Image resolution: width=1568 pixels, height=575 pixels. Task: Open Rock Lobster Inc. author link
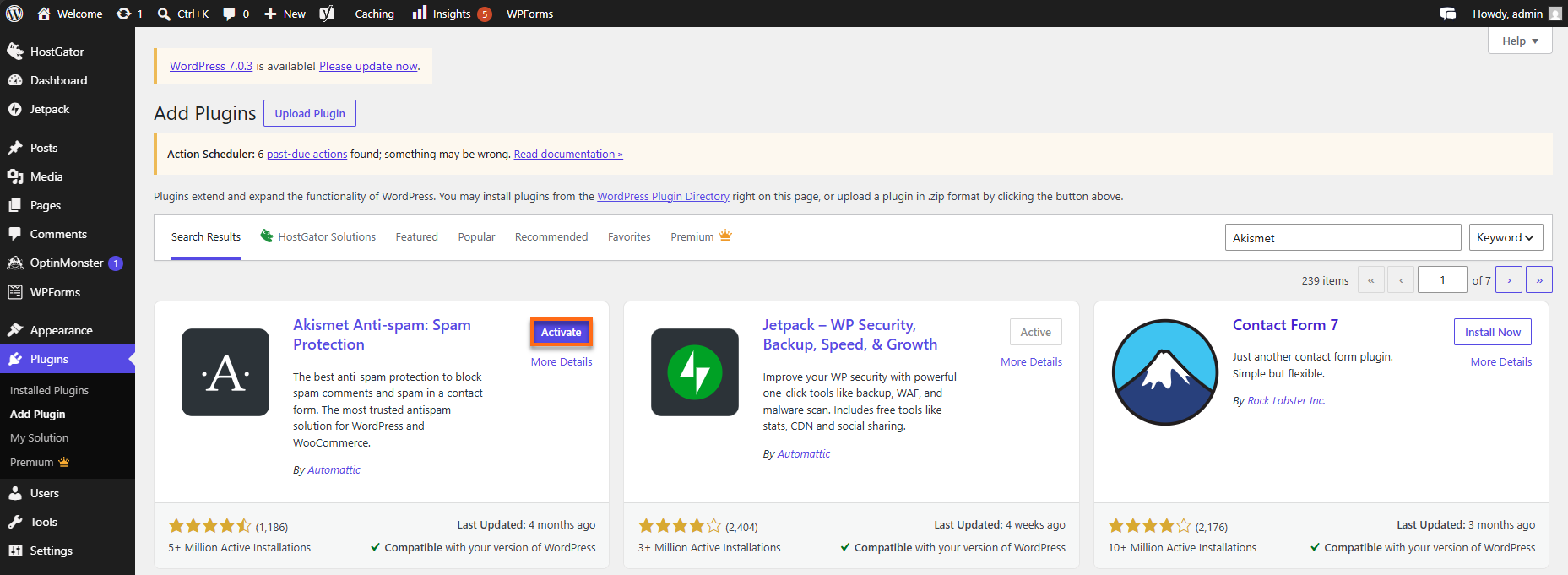tap(1286, 401)
